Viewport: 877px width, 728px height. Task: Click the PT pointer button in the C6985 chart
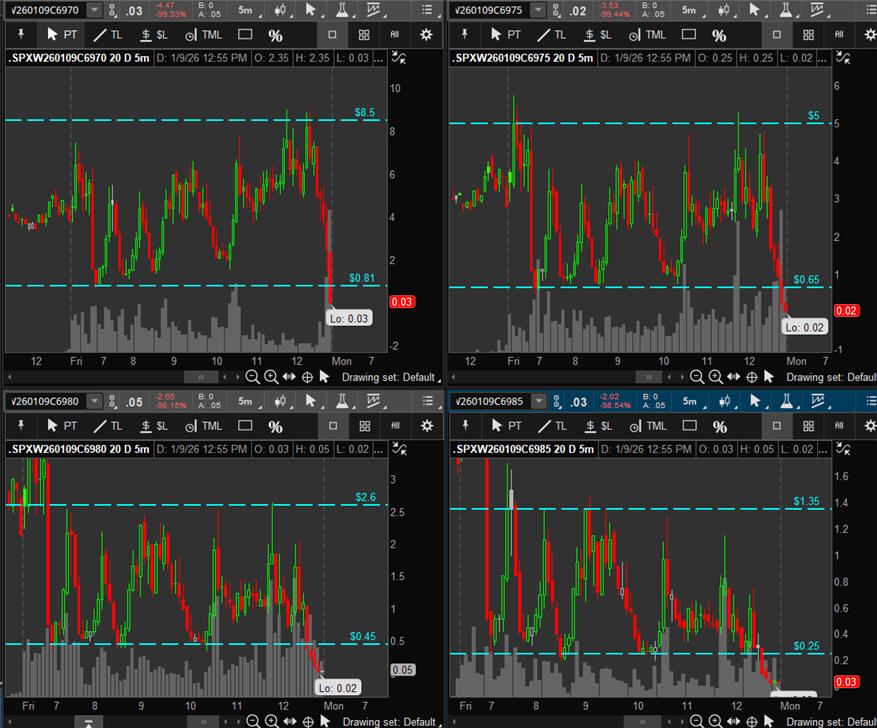(x=505, y=426)
